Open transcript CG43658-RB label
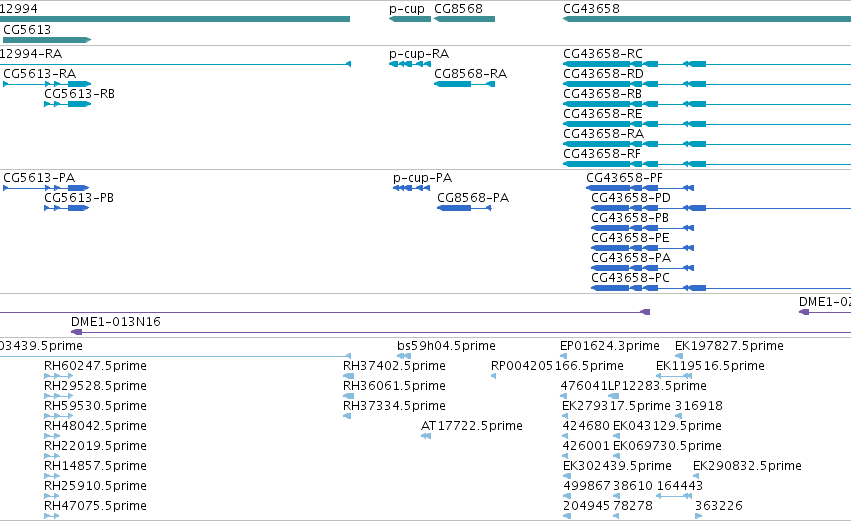This screenshot has width=851, height=521. pos(602,93)
